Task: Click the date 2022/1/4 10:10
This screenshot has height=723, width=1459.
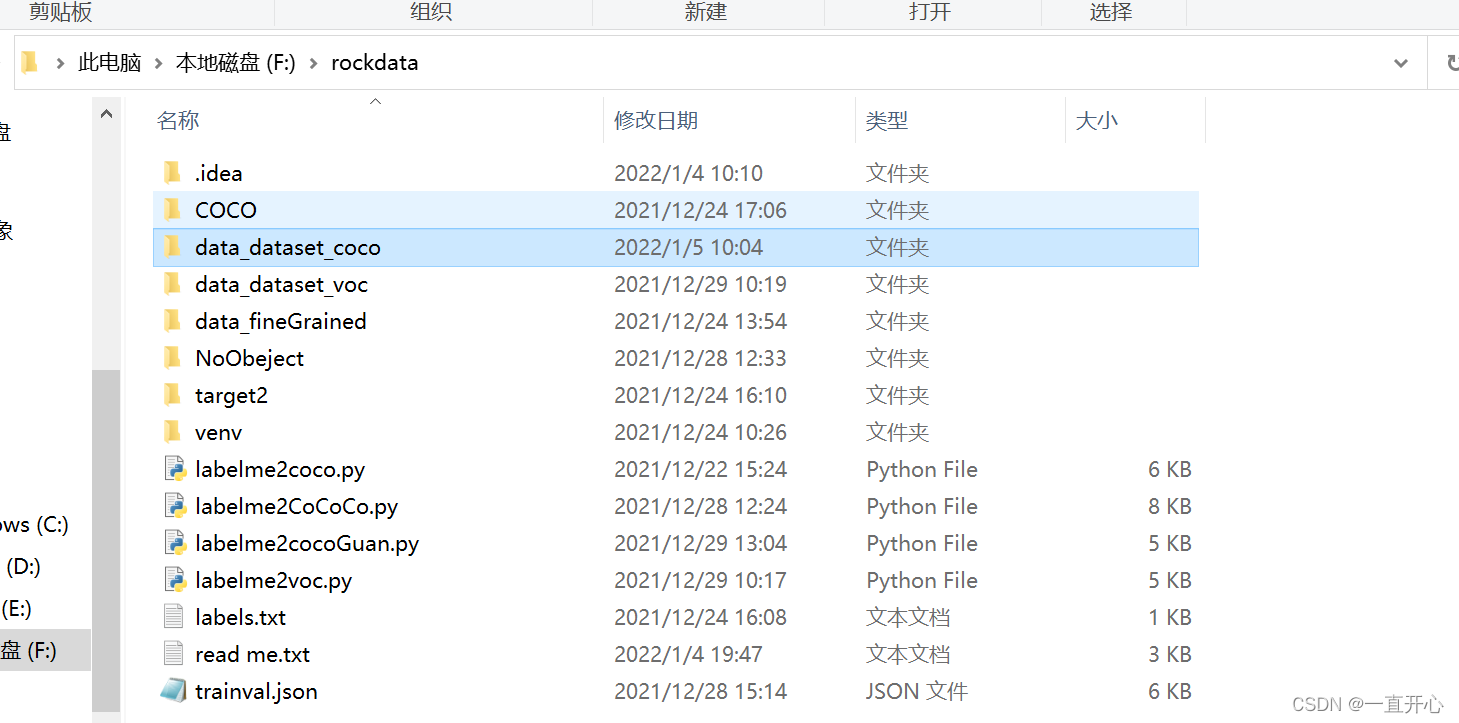Action: coord(688,174)
